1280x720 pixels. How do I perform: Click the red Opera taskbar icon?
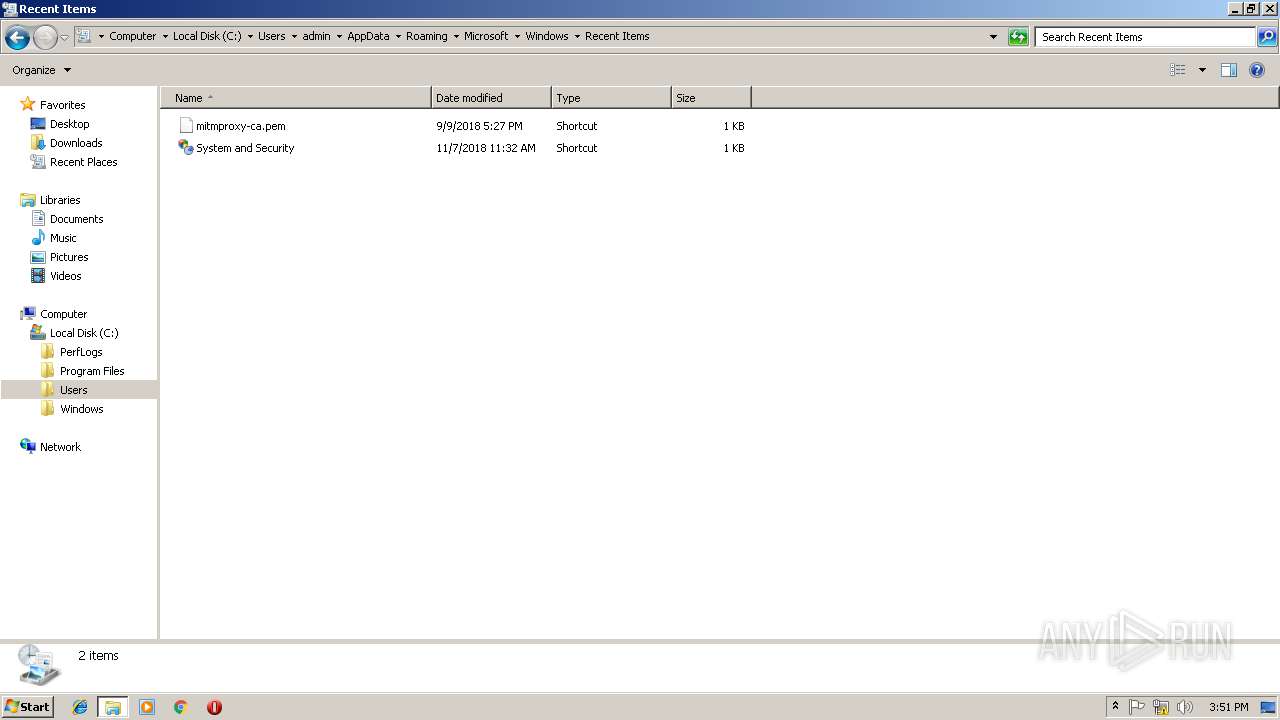[214, 707]
